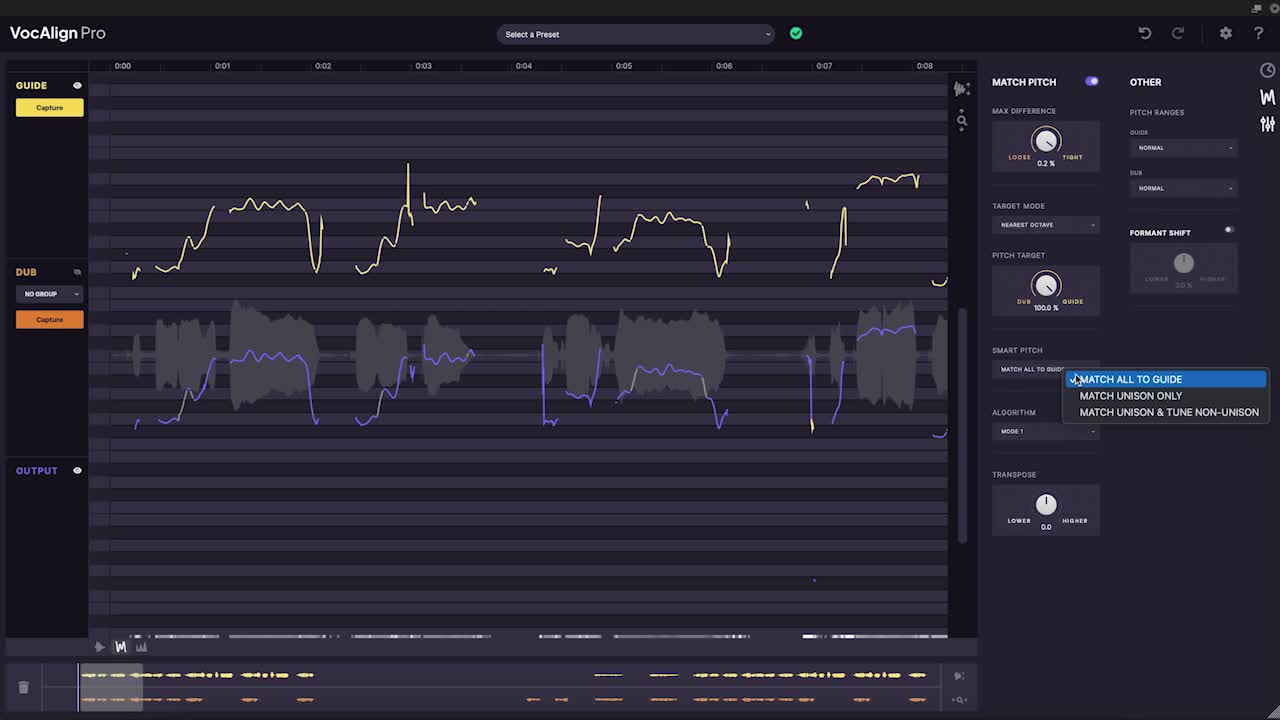Click the trash icon to delete captures
1280x720 pixels.
tap(23, 687)
